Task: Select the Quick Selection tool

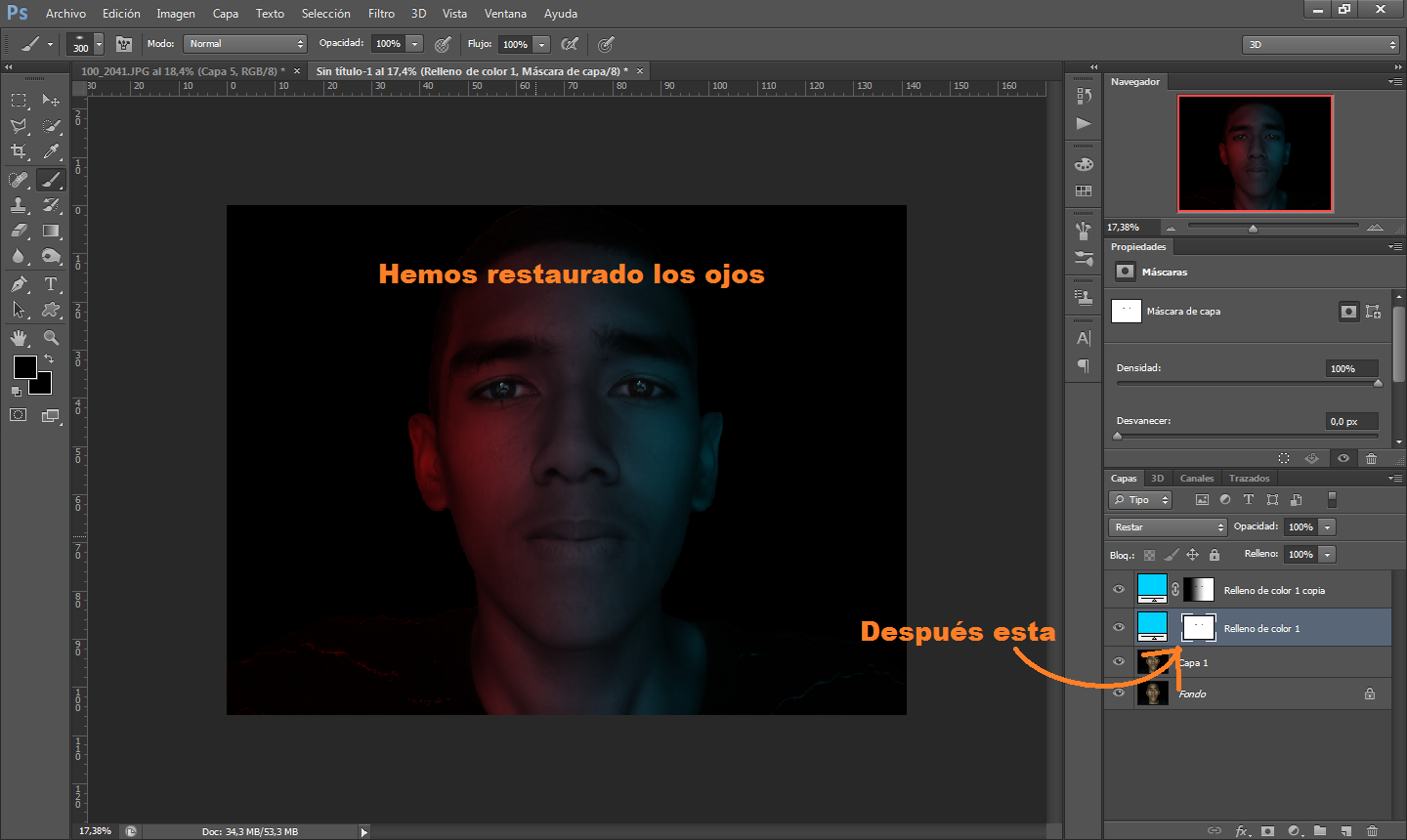Action: point(51,126)
